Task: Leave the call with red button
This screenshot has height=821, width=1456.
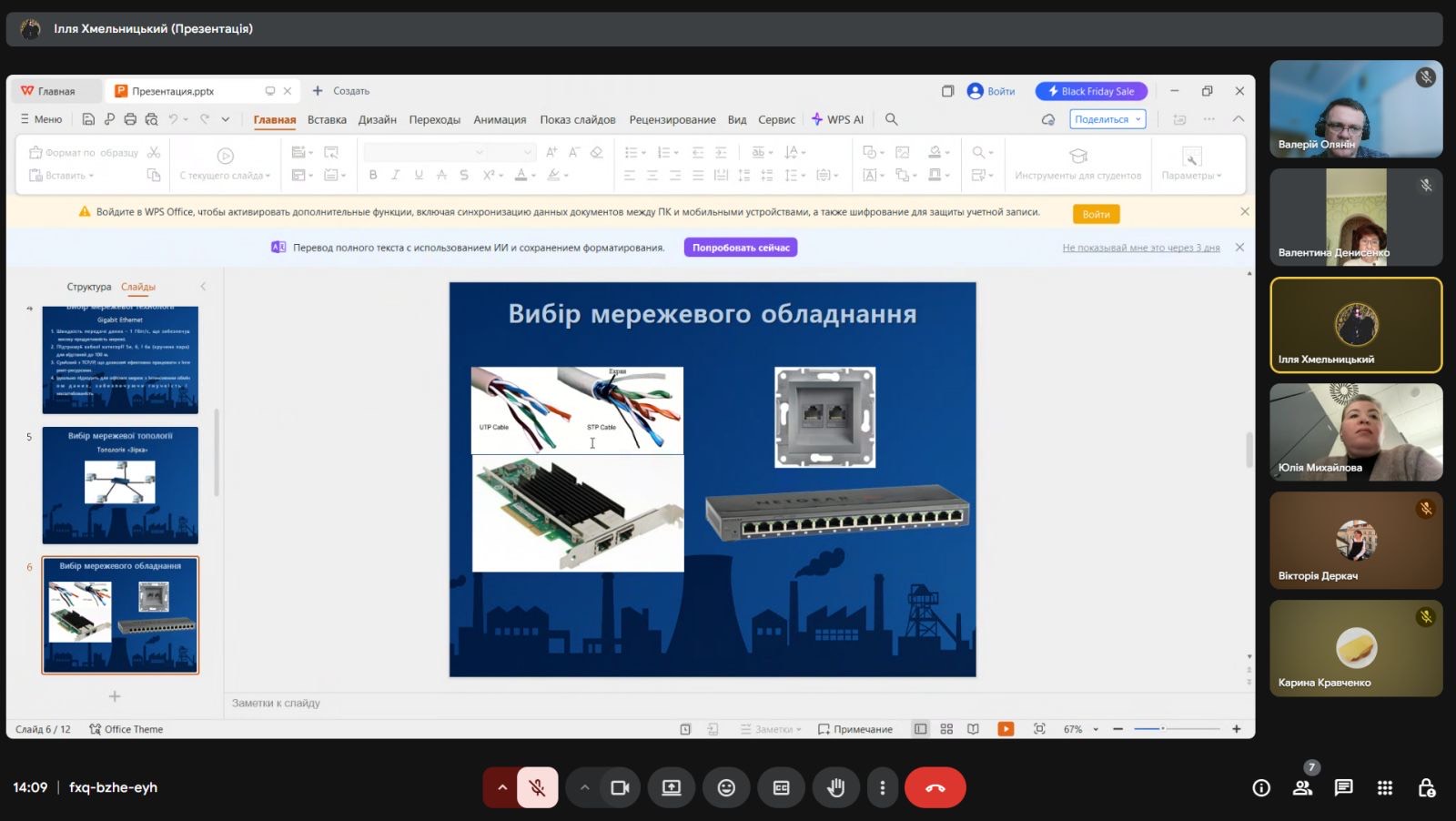Action: (x=935, y=788)
